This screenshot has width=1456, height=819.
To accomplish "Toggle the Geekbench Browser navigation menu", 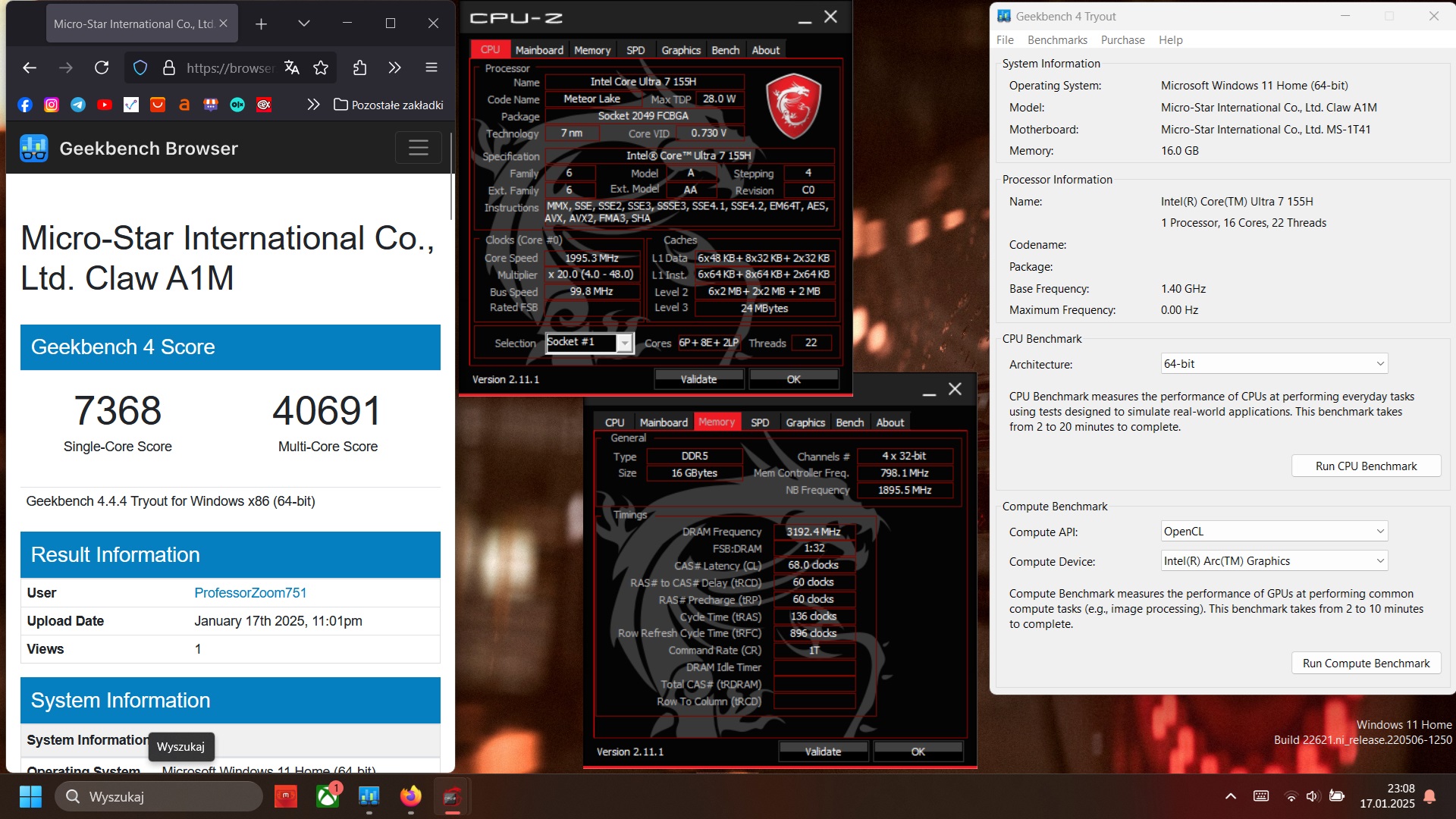I will tap(419, 147).
